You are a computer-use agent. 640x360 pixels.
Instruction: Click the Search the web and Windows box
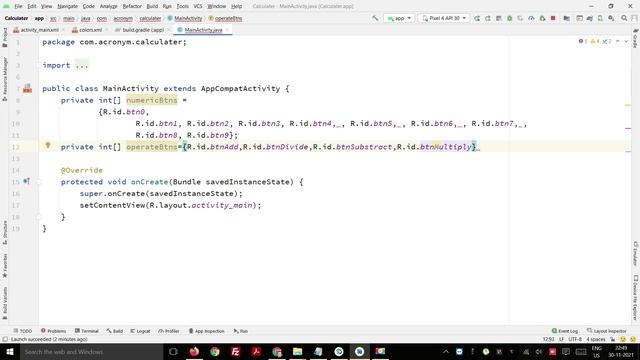click(91, 351)
